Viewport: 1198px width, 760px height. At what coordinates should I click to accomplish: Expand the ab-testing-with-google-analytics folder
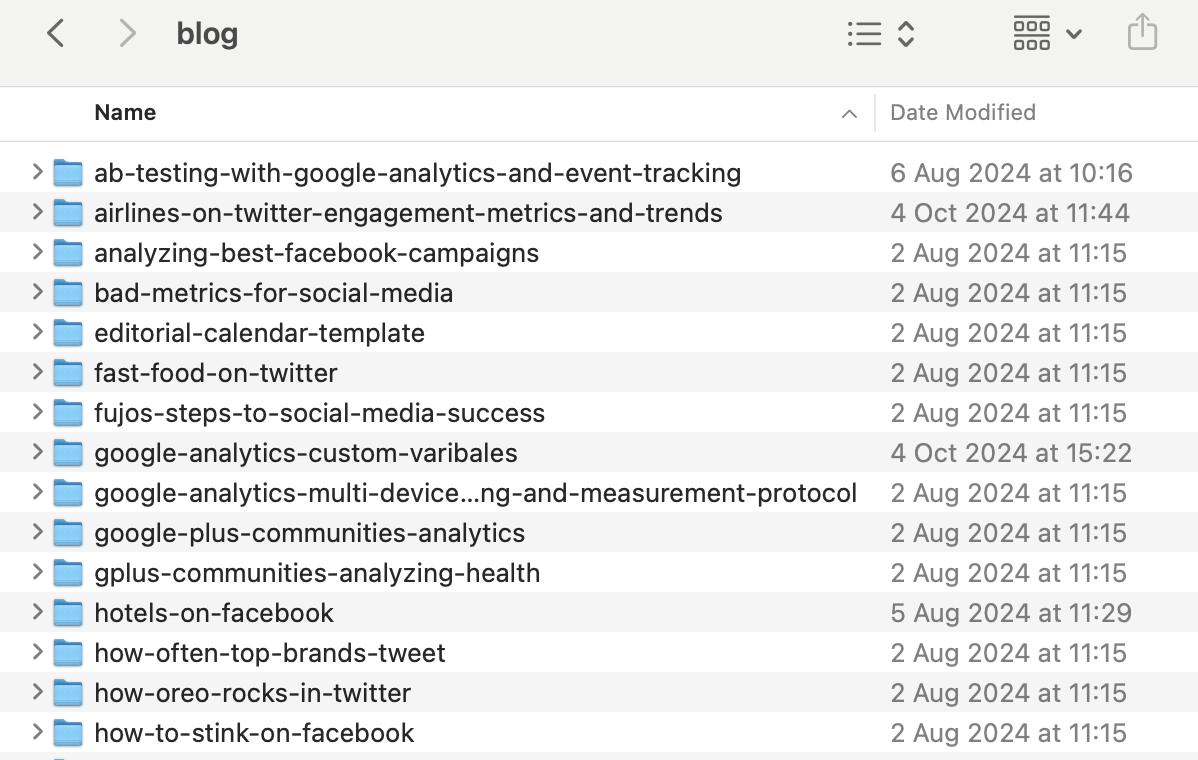pyautogui.click(x=37, y=173)
